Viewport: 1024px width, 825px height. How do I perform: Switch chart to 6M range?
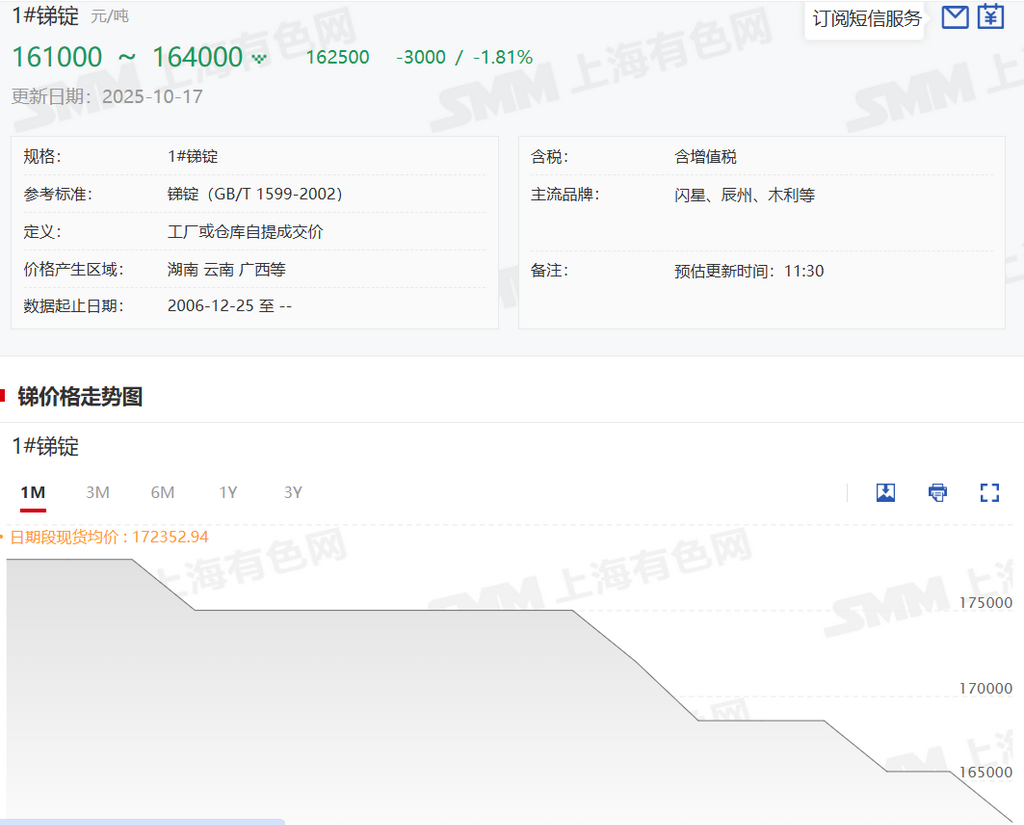click(x=162, y=492)
